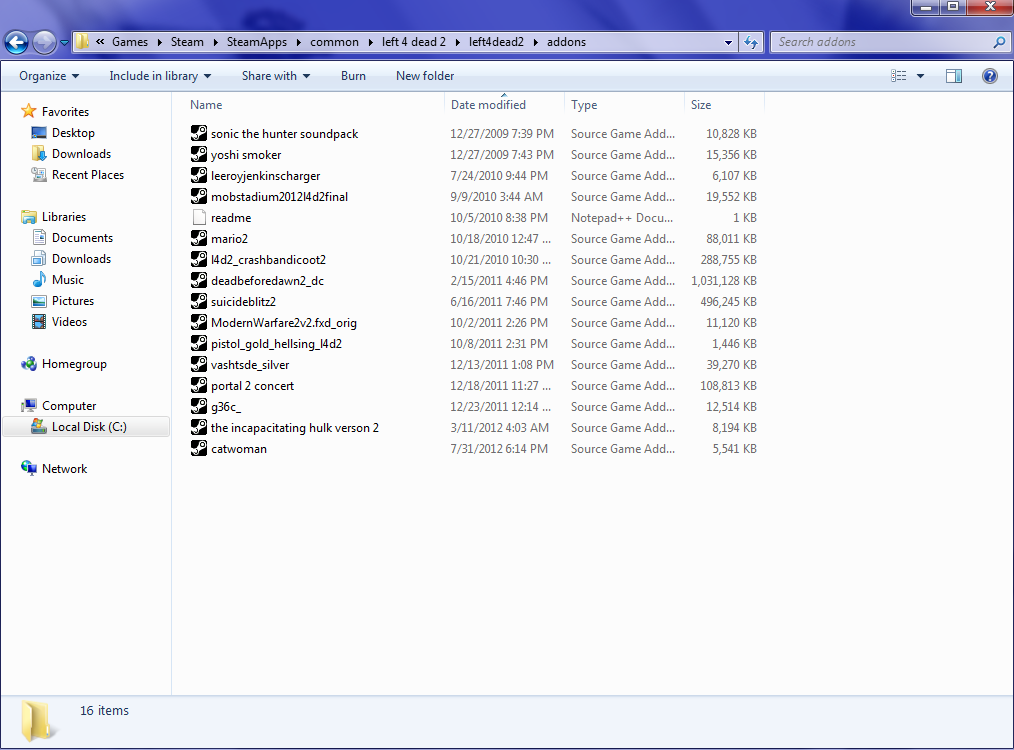
Task: Click the Search addons field
Action: click(883, 42)
